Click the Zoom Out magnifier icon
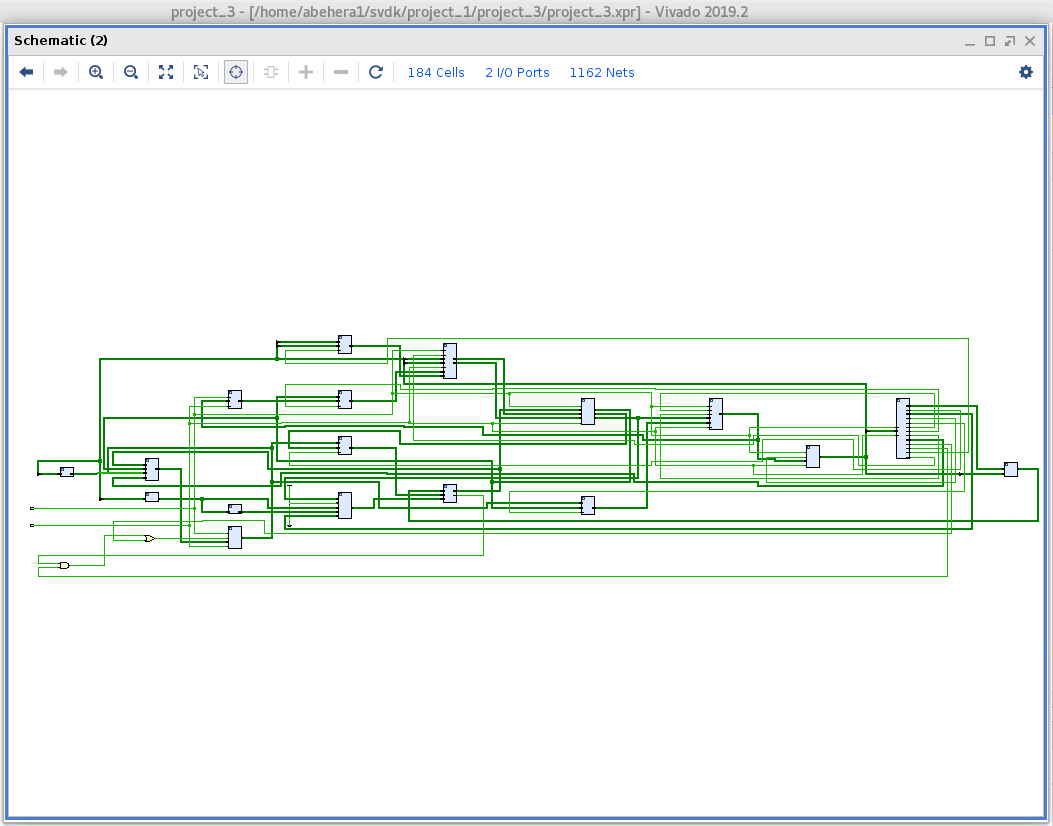 click(x=131, y=72)
